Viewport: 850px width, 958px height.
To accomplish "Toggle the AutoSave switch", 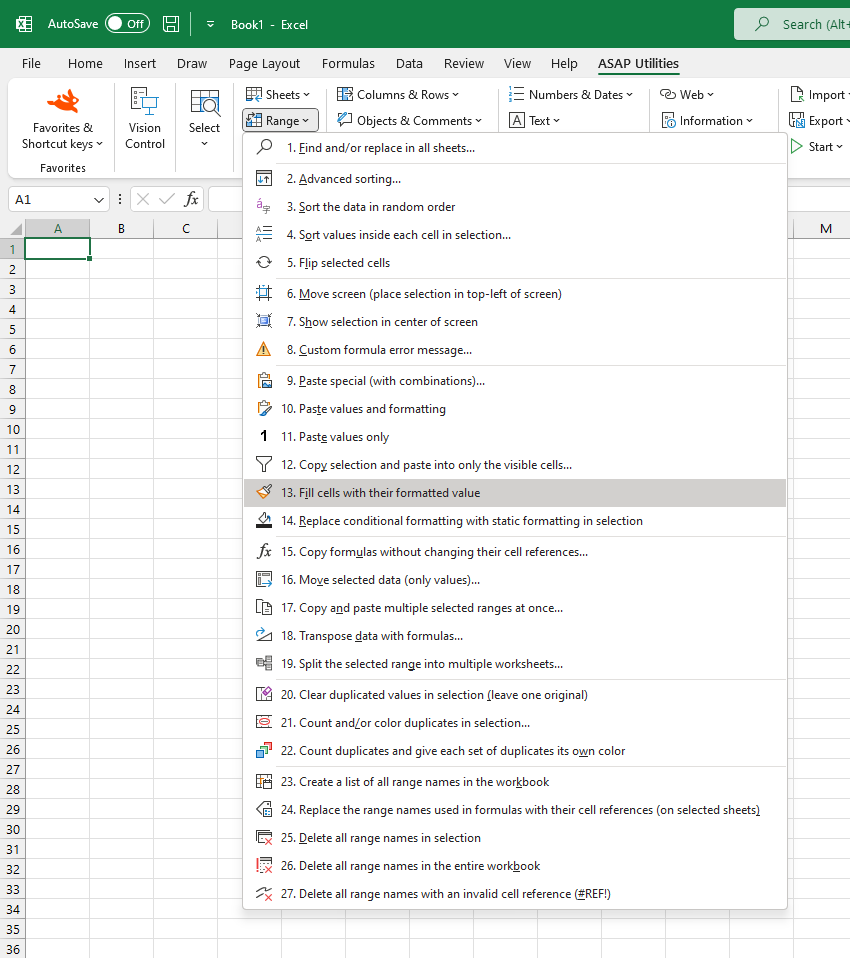I will pyautogui.click(x=127, y=24).
